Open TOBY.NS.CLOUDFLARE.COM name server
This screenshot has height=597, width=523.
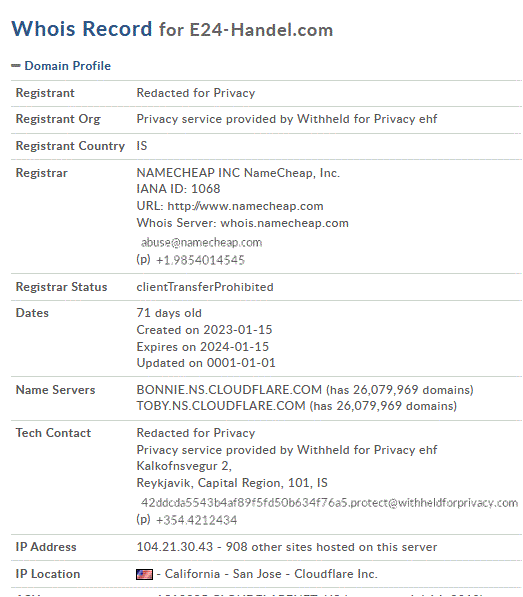[x=221, y=406]
